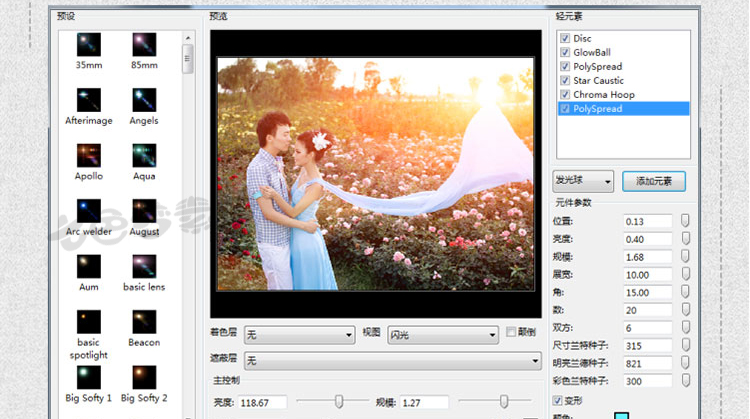Toggle the highlighted PolySpread checkbox

click(565, 109)
